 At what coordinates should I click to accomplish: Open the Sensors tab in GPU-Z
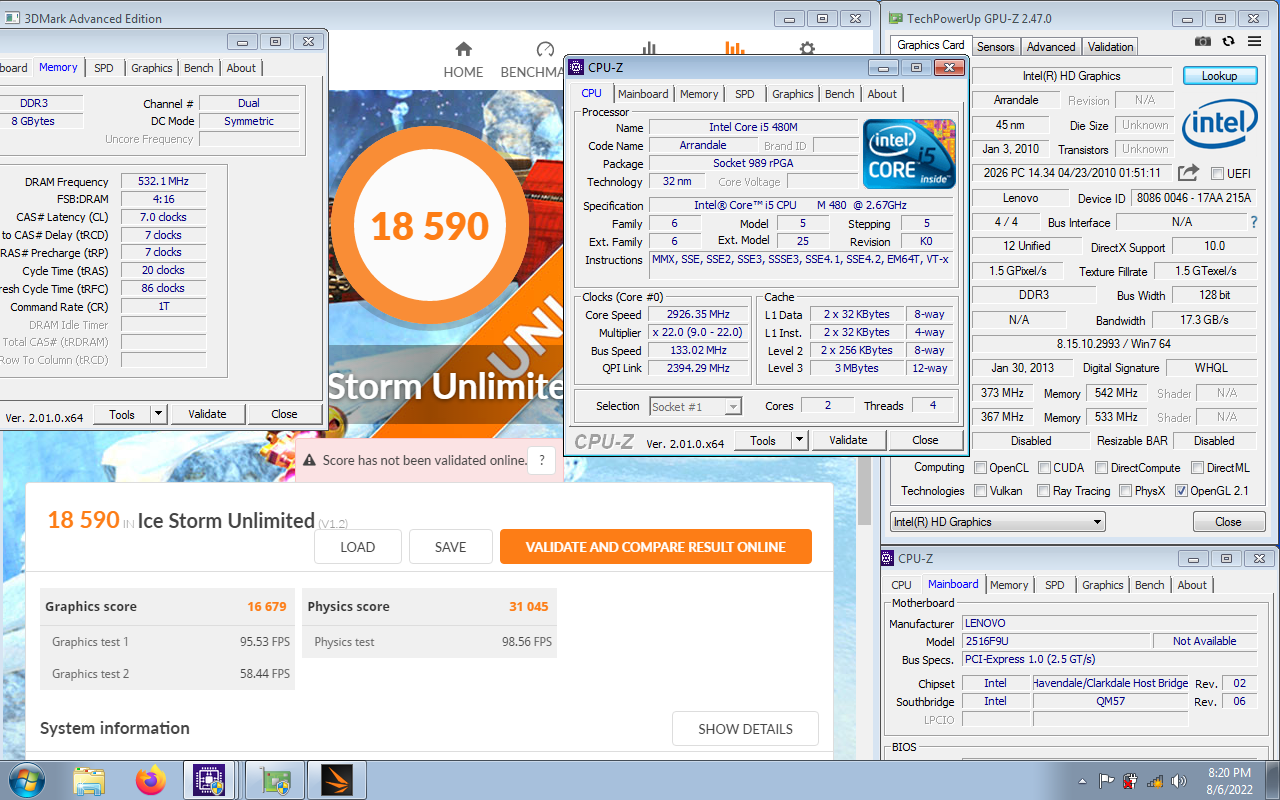click(x=996, y=47)
